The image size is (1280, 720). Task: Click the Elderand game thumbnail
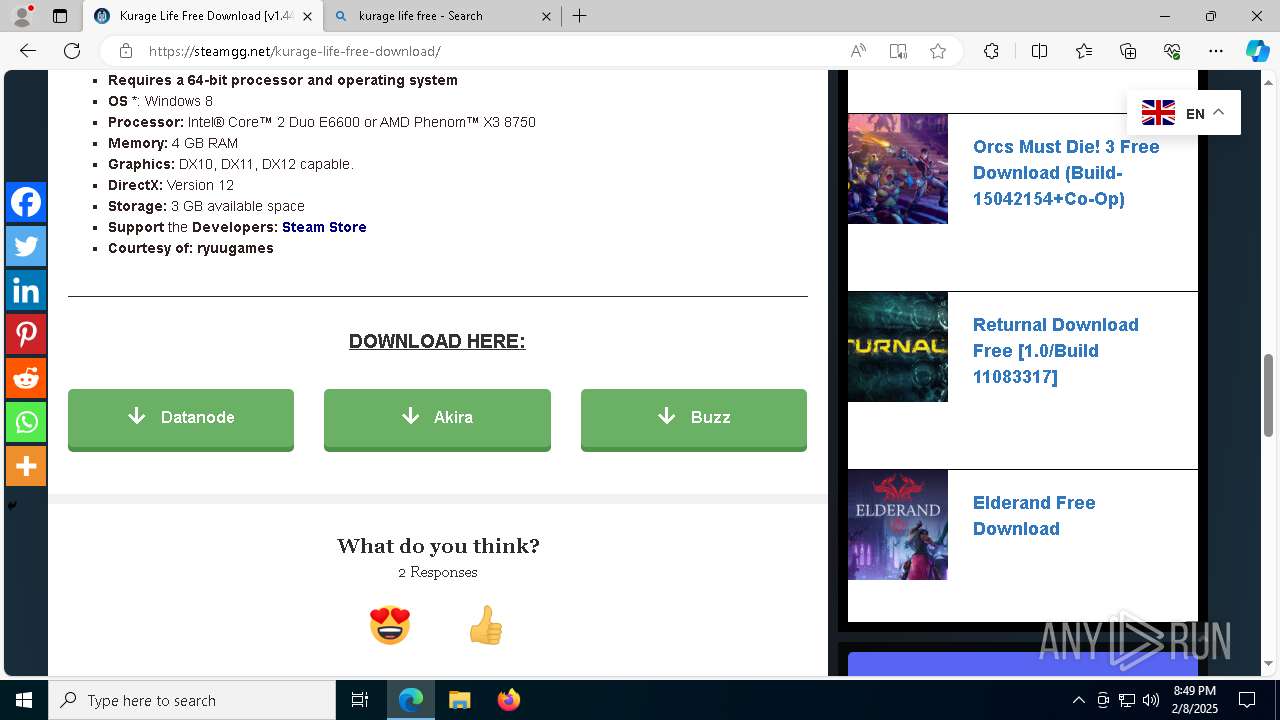(898, 524)
